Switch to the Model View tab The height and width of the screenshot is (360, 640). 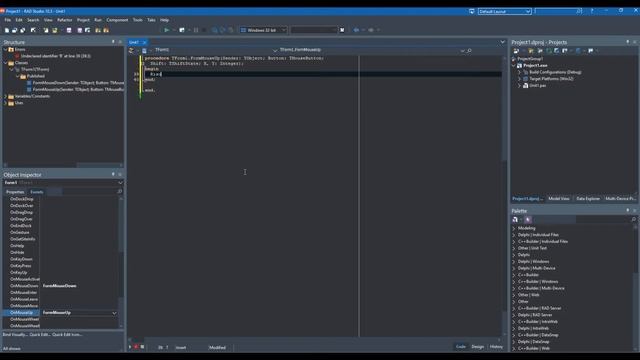(559, 199)
